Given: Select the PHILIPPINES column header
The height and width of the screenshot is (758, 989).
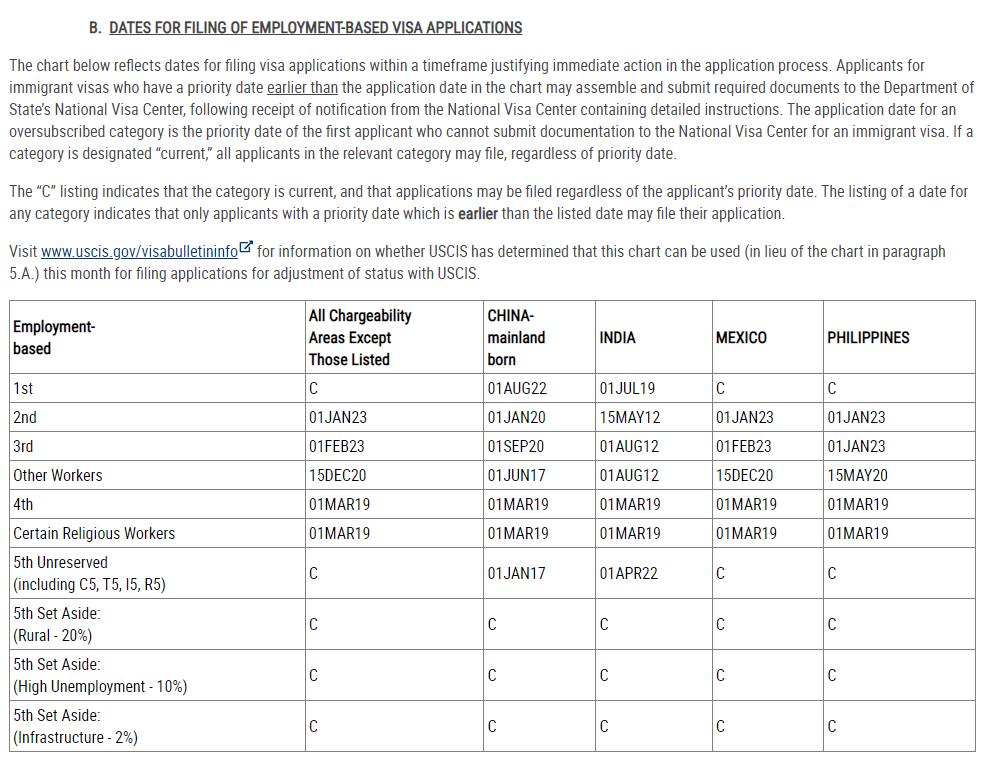Looking at the screenshot, I should click(x=868, y=338).
